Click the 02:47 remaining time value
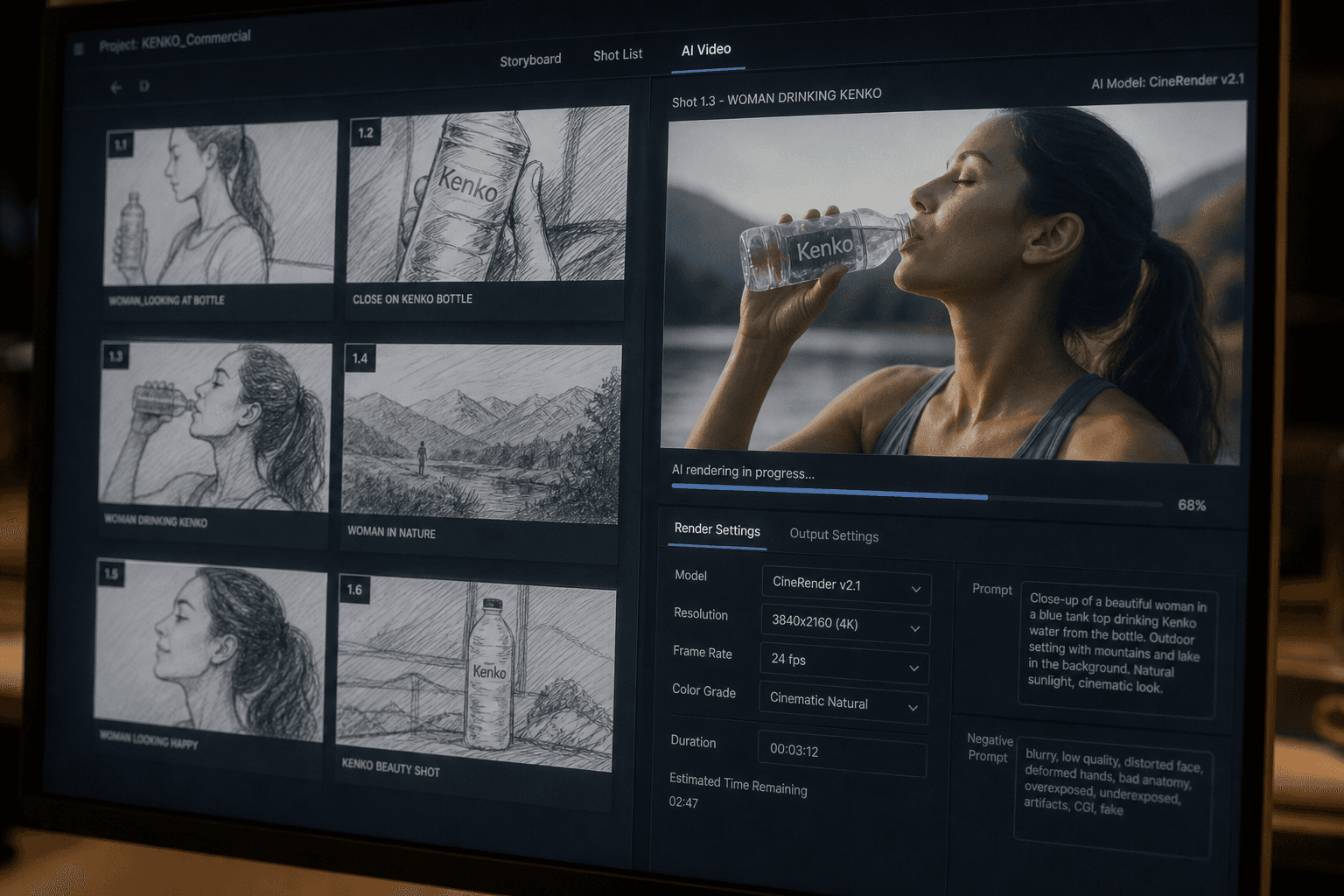This screenshot has width=1344, height=896. [683, 802]
